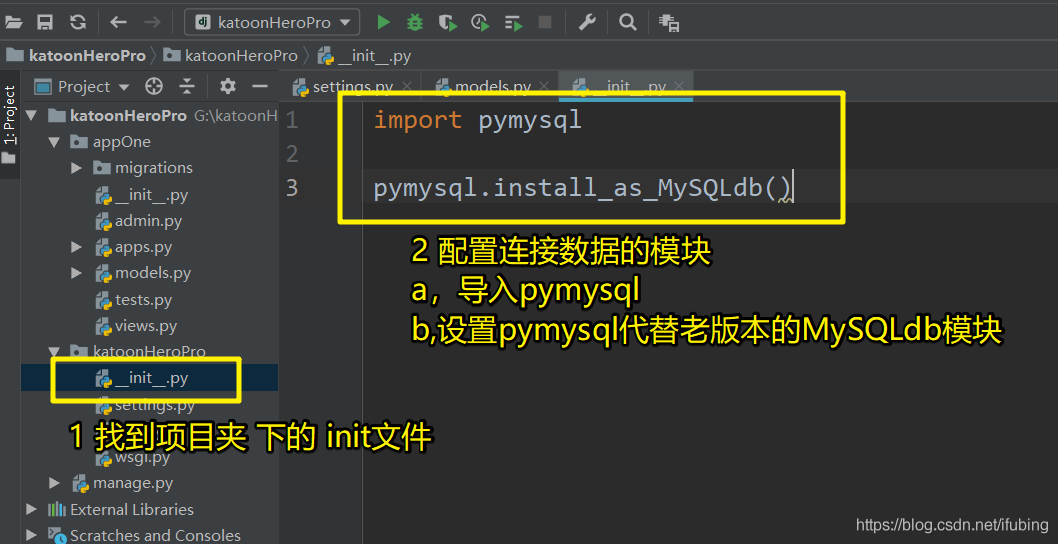Synchronize files with the refresh toolbar icon
This screenshot has width=1058, height=544.
tap(78, 22)
